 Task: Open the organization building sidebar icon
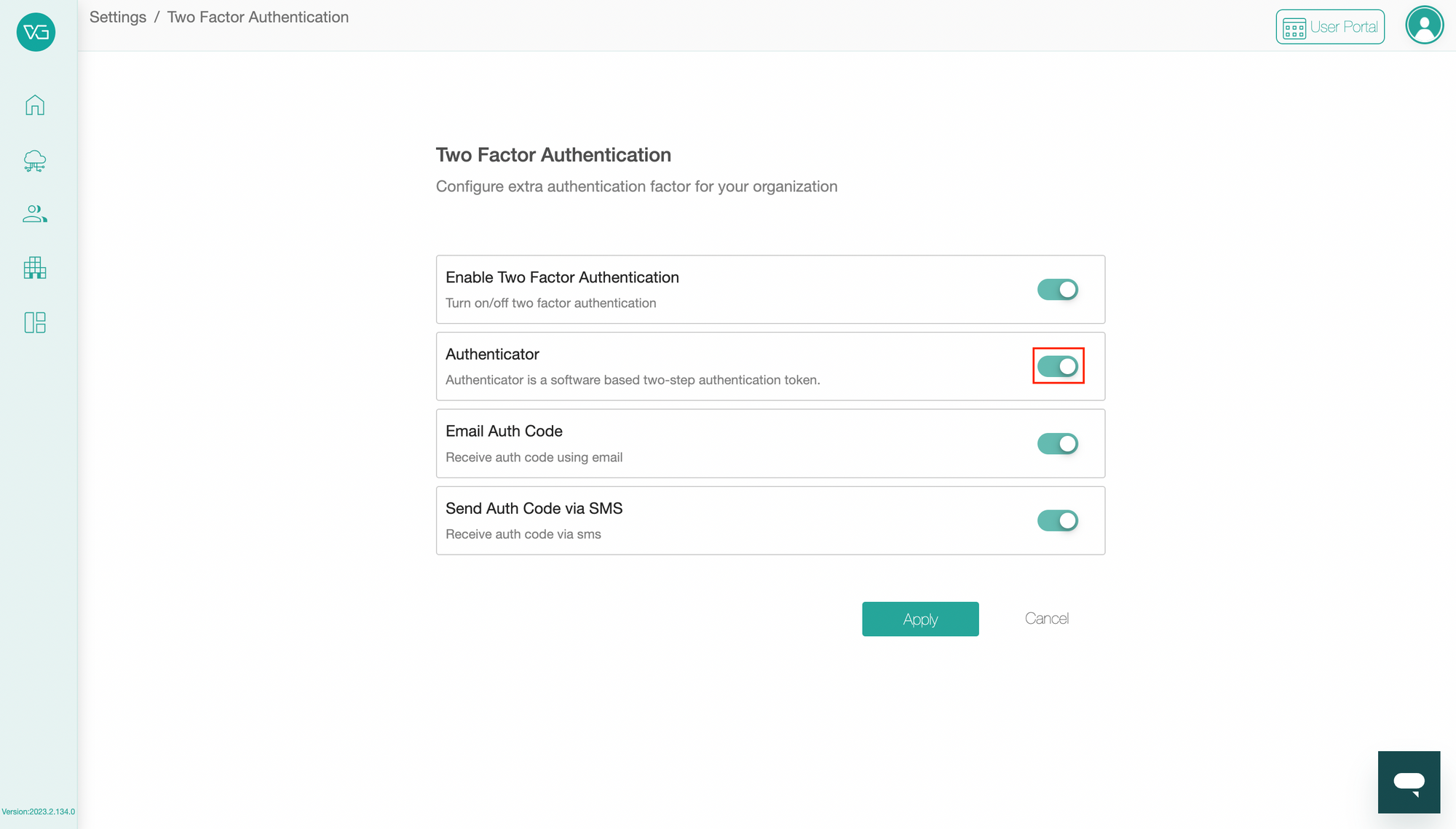pyautogui.click(x=35, y=268)
